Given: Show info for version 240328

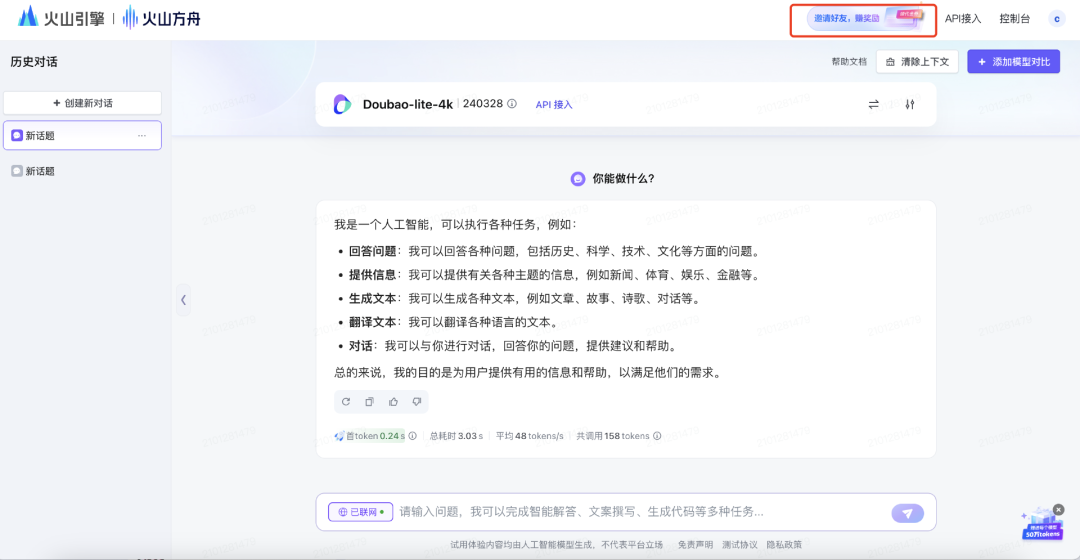Looking at the screenshot, I should click(x=512, y=104).
